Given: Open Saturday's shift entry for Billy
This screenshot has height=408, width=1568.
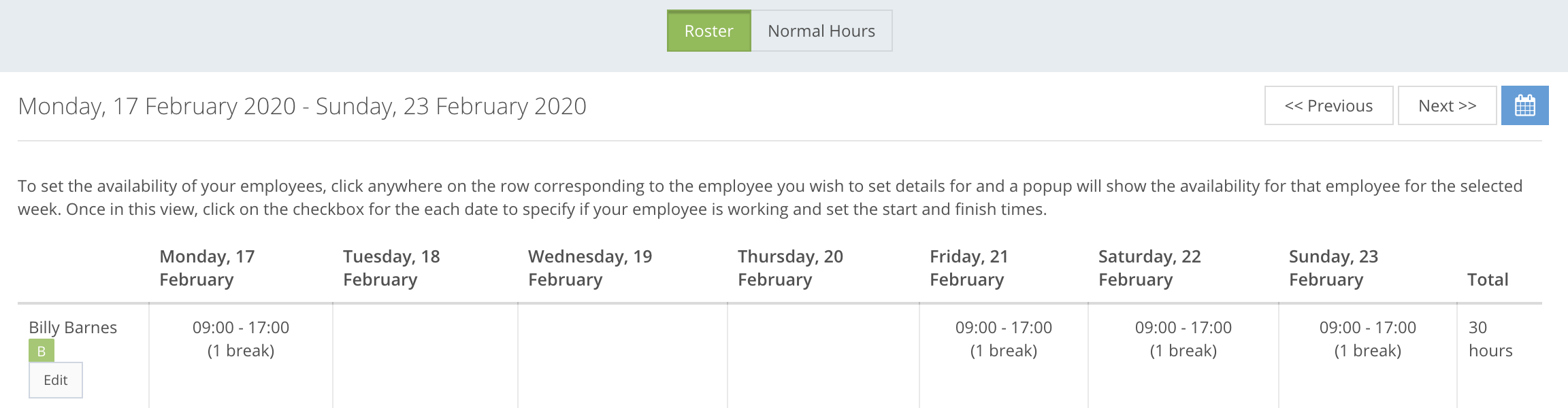Looking at the screenshot, I should click(1184, 339).
